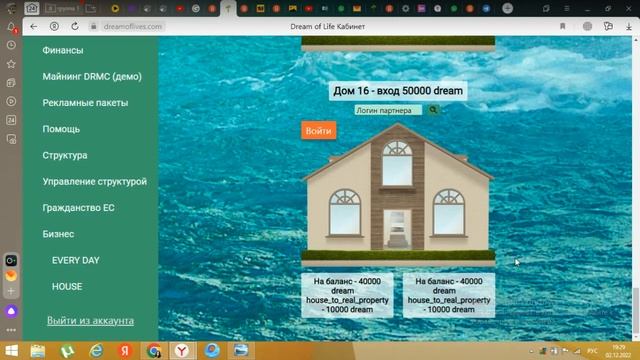The width and height of the screenshot is (640, 360).
Task: Expand the Бизнес menu section
Action: [x=58, y=234]
